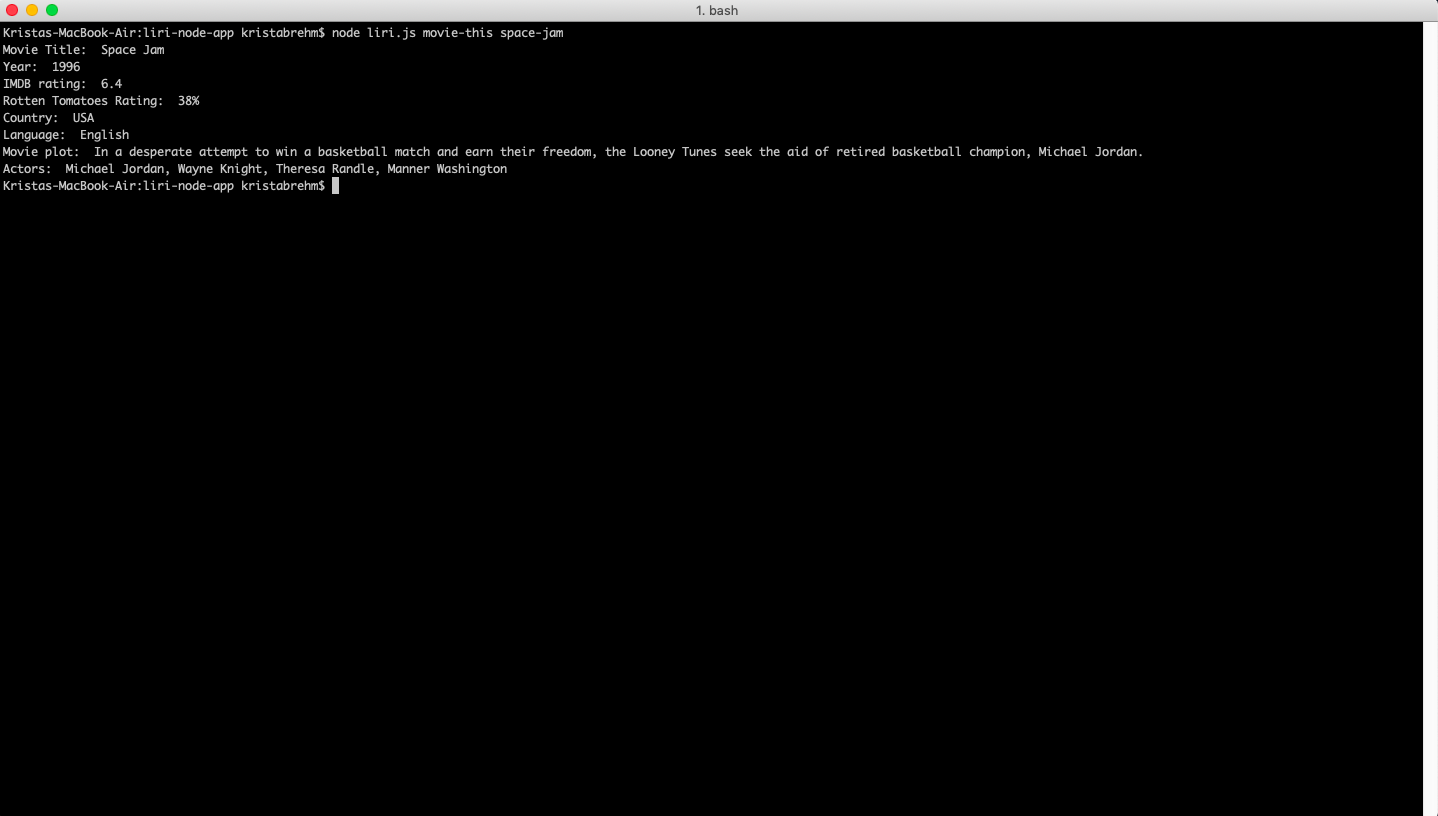Click the "Language: English" text
This screenshot has width=1438, height=816.
66,134
